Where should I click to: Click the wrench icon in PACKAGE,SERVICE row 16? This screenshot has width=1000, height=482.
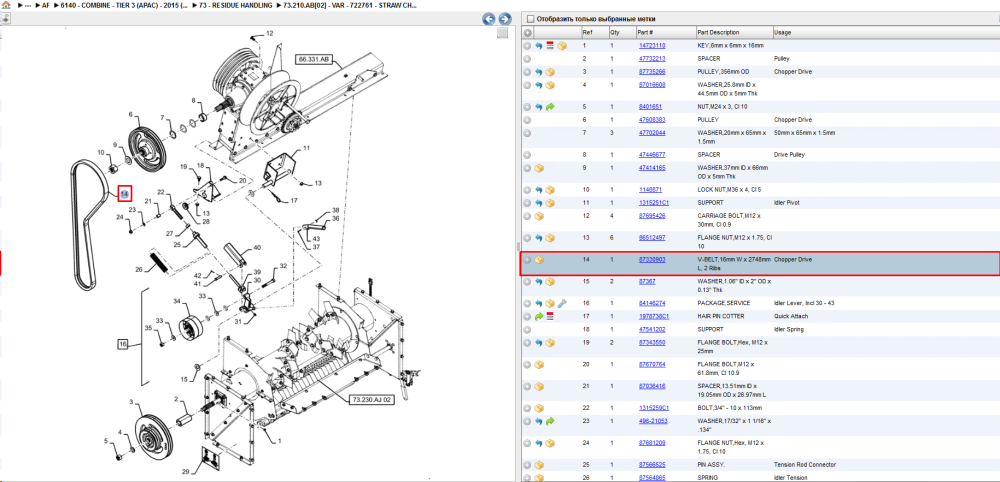[x=561, y=303]
